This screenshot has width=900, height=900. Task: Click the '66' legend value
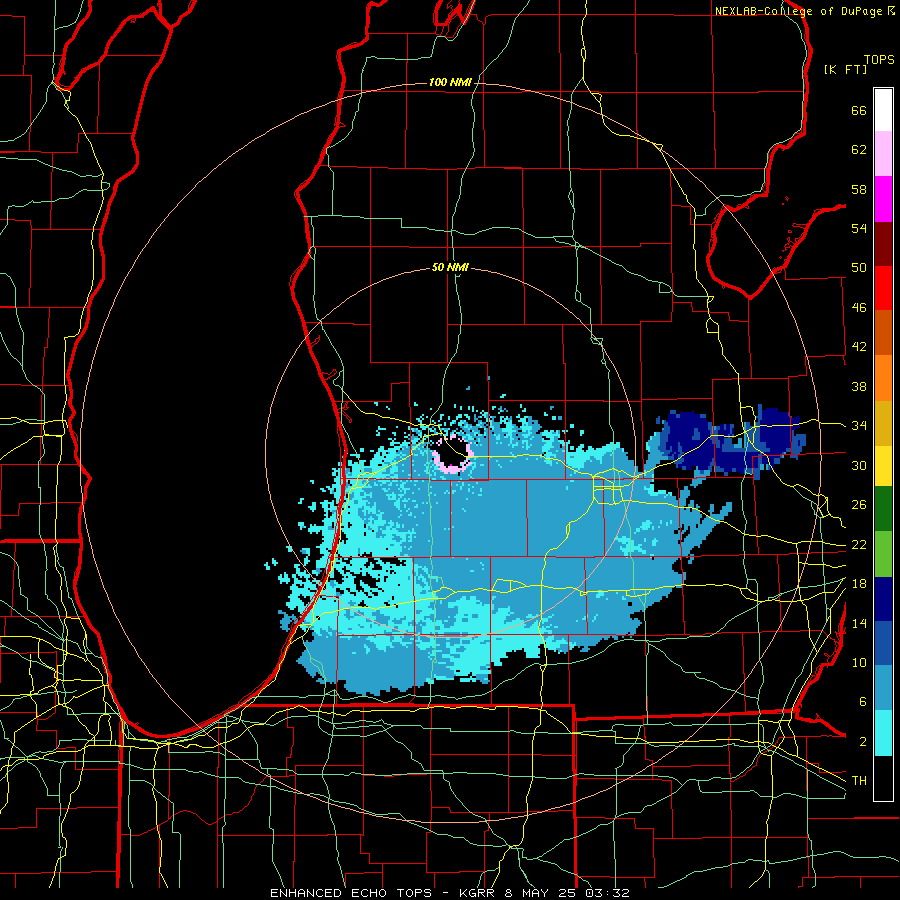[859, 110]
